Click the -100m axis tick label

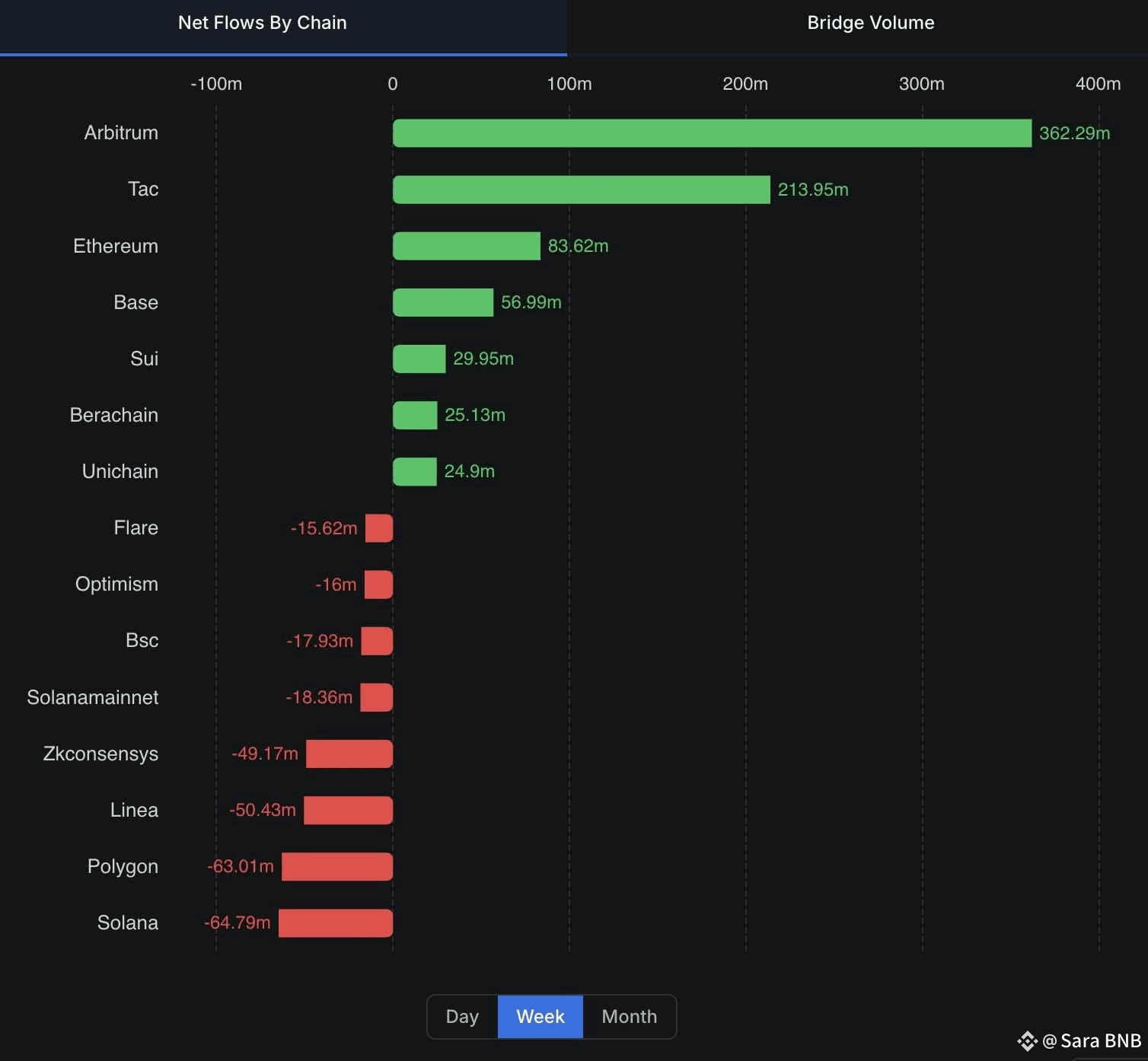tap(216, 84)
